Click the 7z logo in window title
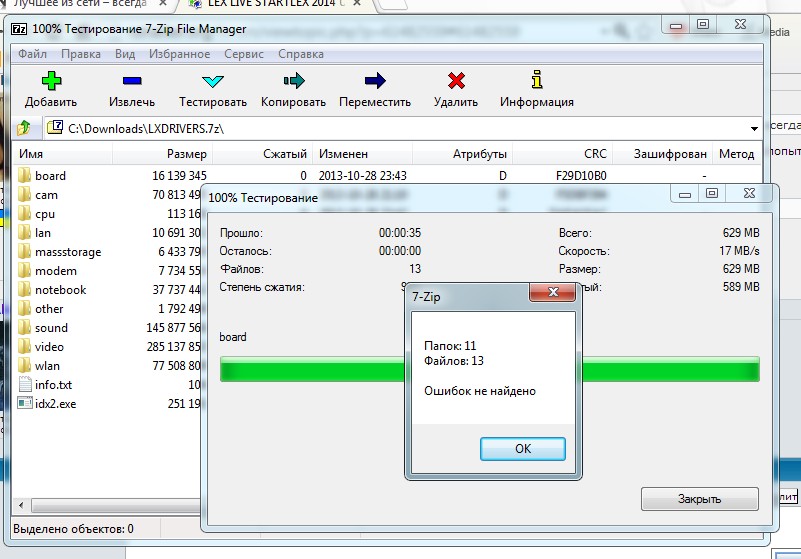 point(19,29)
